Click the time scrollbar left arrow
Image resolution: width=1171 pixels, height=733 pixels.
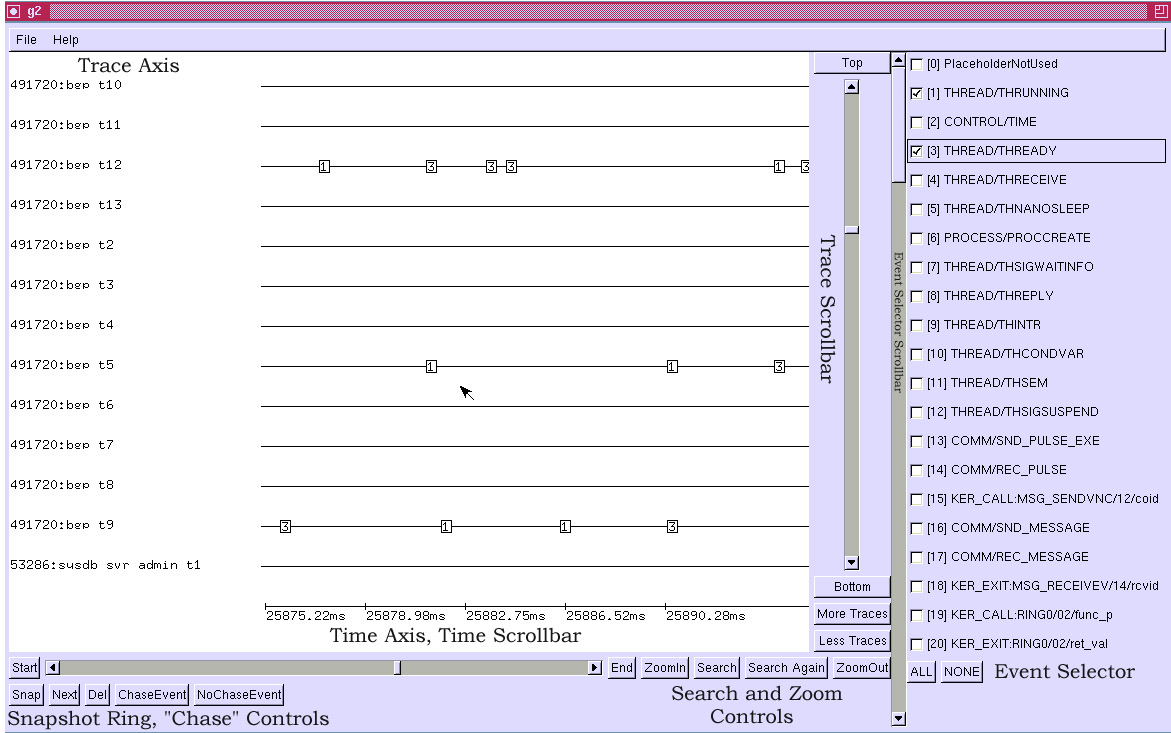53,668
